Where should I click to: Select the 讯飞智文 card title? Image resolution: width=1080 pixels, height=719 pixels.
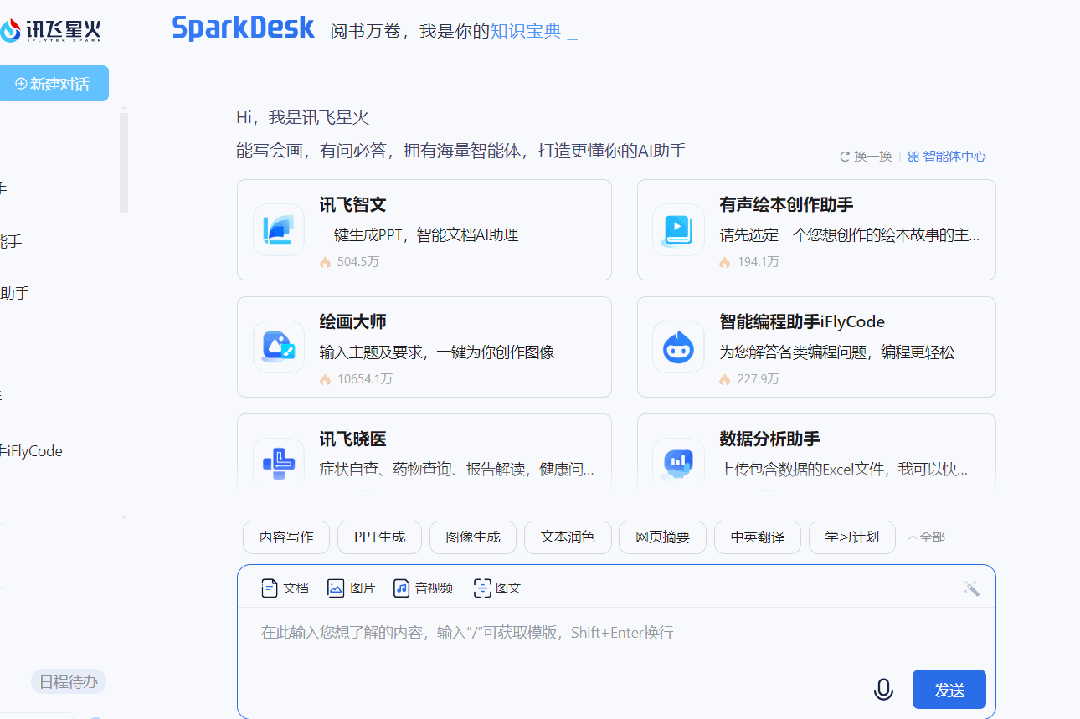coord(353,205)
